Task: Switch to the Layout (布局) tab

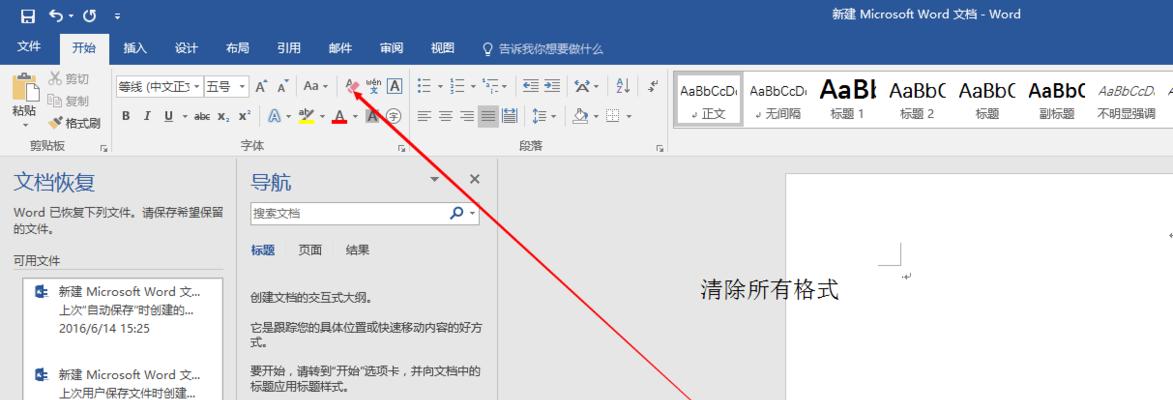Action: 237,48
